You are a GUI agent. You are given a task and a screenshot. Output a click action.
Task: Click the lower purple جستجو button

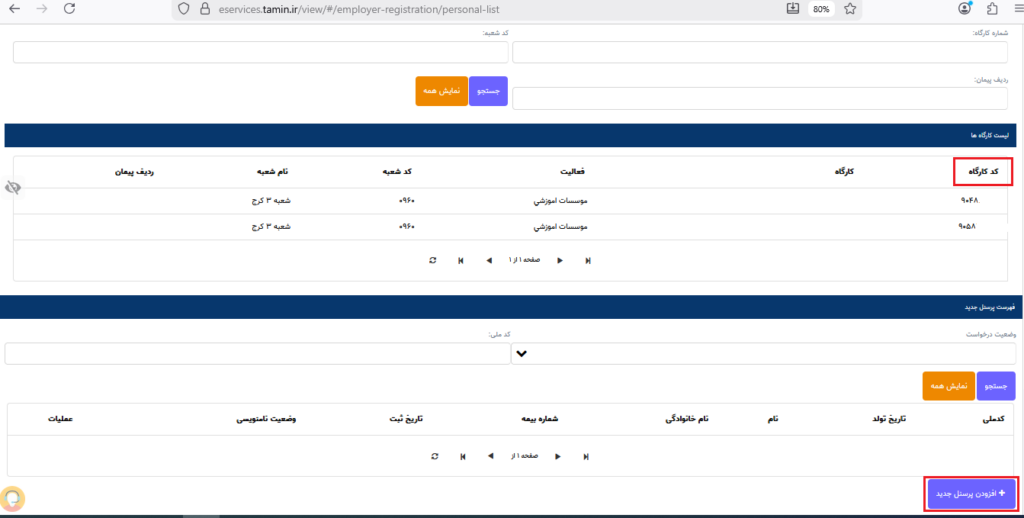pyautogui.click(x=995, y=386)
